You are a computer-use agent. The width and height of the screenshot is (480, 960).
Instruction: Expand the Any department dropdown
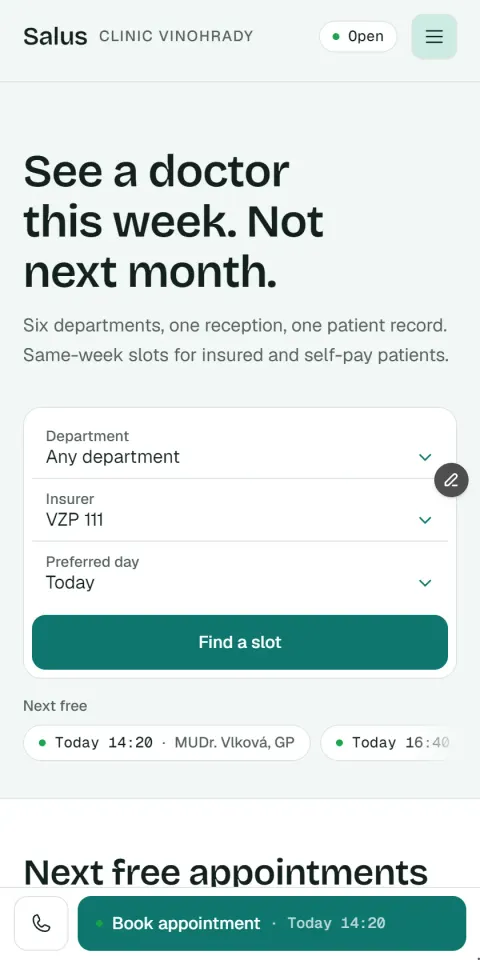click(240, 448)
